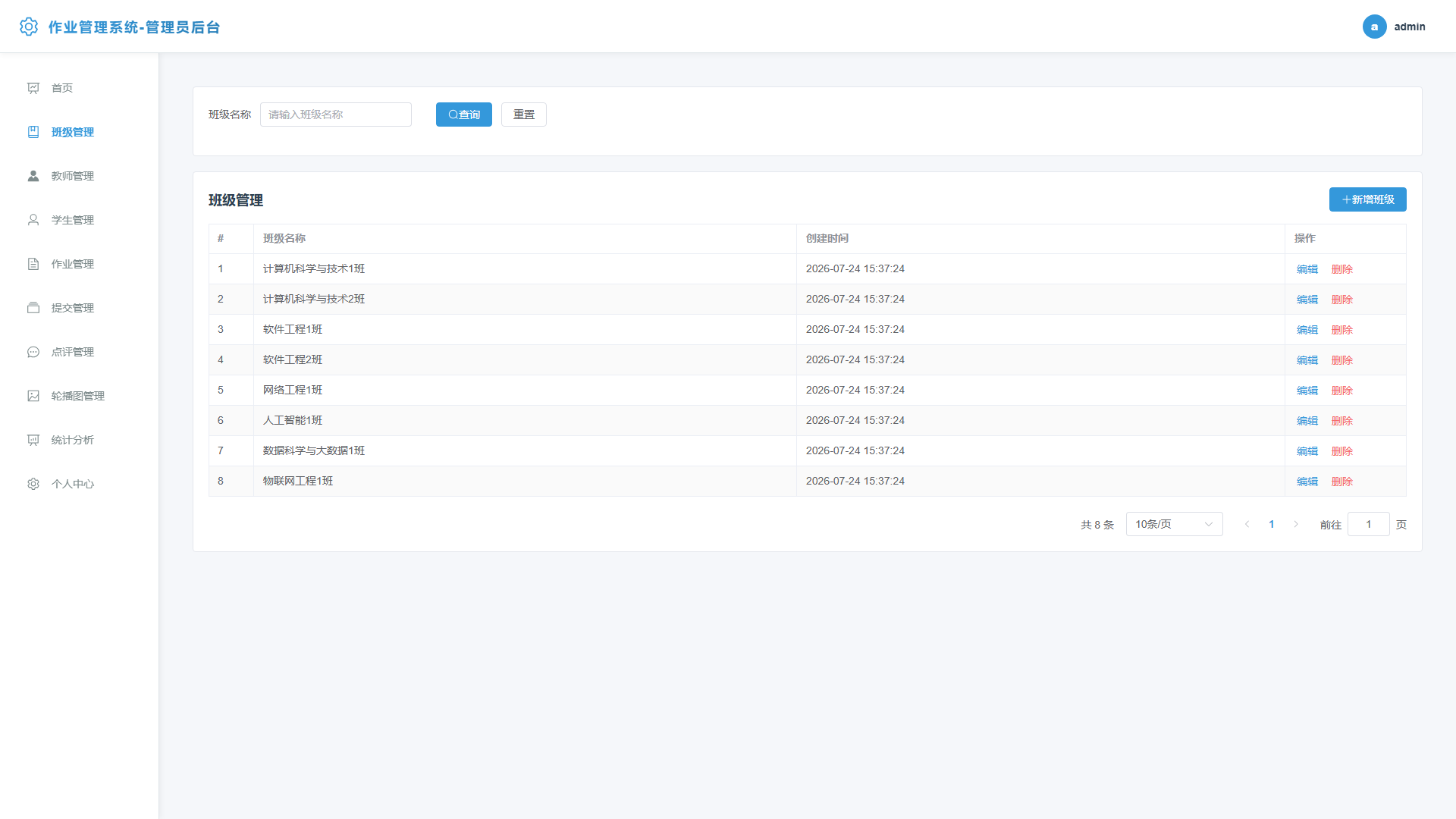Viewport: 1456px width, 819px height.
Task: Go to the previous page arrow
Action: tap(1247, 524)
